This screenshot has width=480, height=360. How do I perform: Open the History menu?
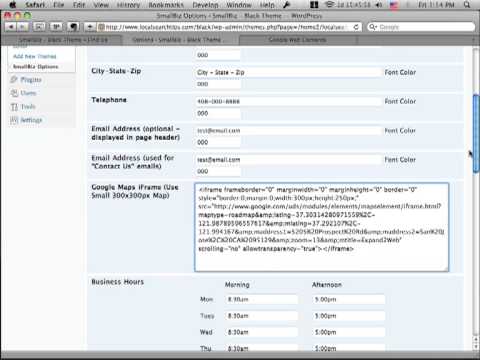point(128,5)
